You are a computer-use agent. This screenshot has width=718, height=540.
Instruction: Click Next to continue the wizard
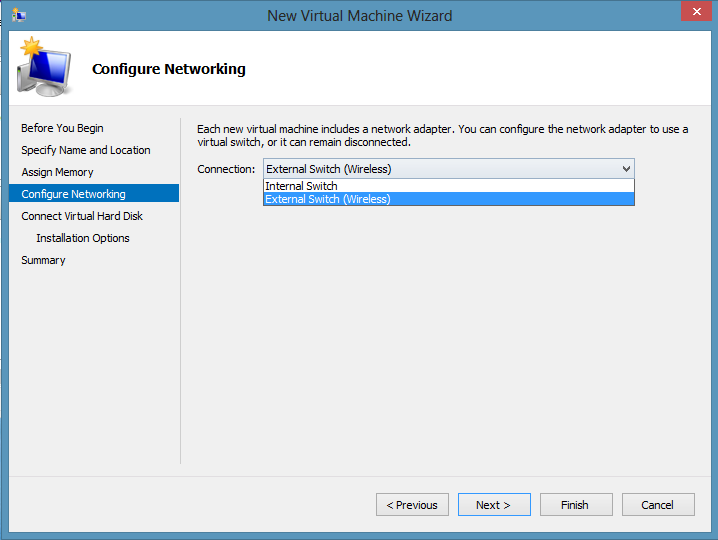point(494,505)
